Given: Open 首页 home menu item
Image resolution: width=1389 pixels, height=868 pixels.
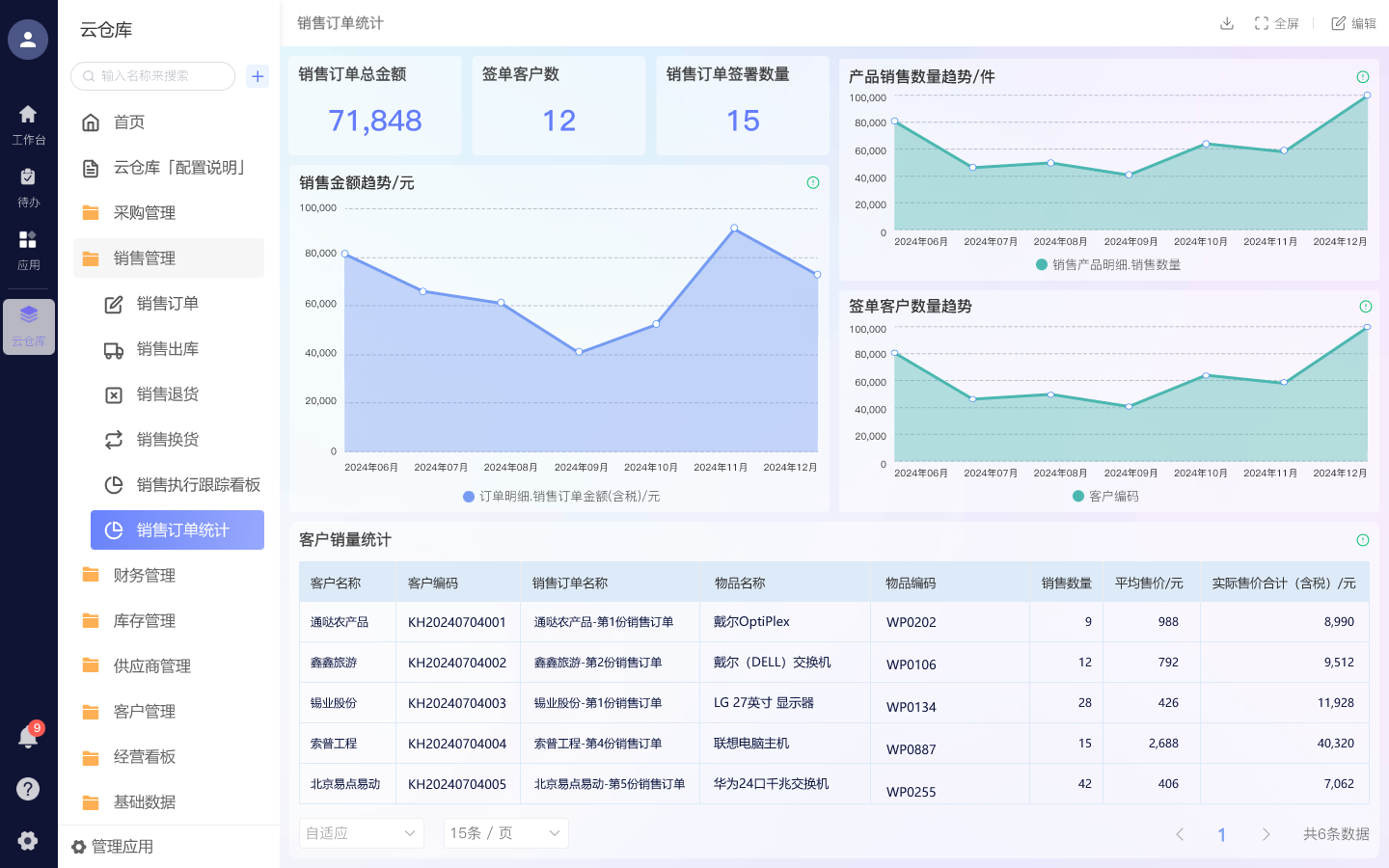Looking at the screenshot, I should (x=169, y=122).
